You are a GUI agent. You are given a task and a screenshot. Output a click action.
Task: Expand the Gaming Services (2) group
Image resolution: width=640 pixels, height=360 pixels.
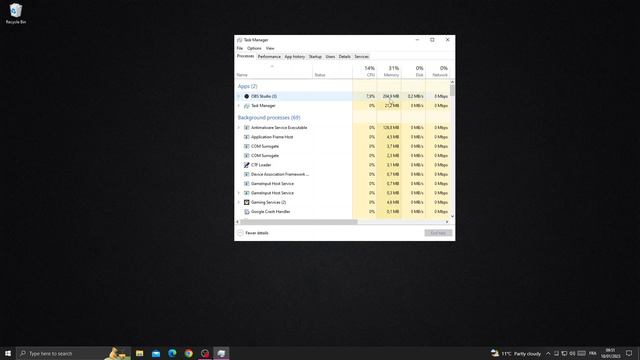click(x=239, y=202)
